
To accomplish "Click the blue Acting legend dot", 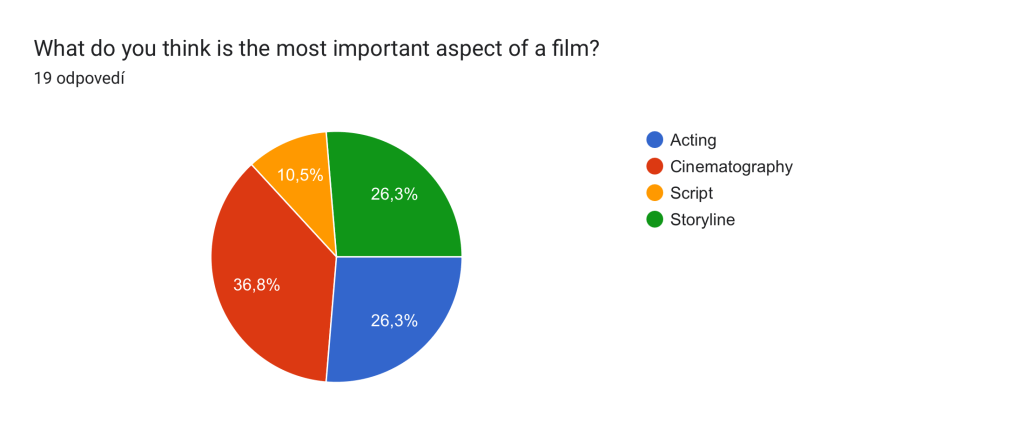I will pyautogui.click(x=654, y=140).
